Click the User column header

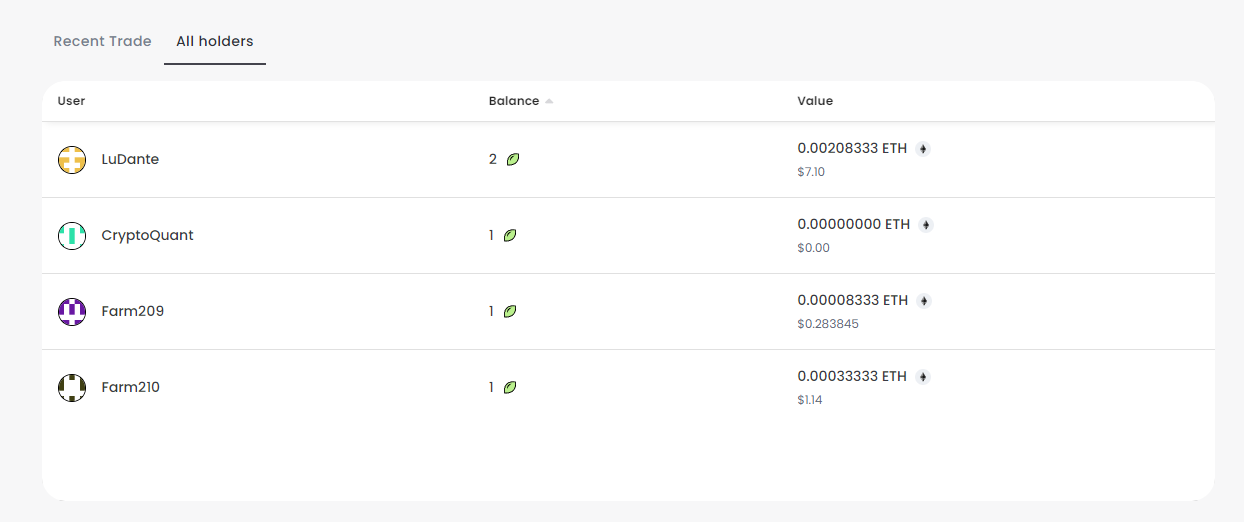(71, 101)
